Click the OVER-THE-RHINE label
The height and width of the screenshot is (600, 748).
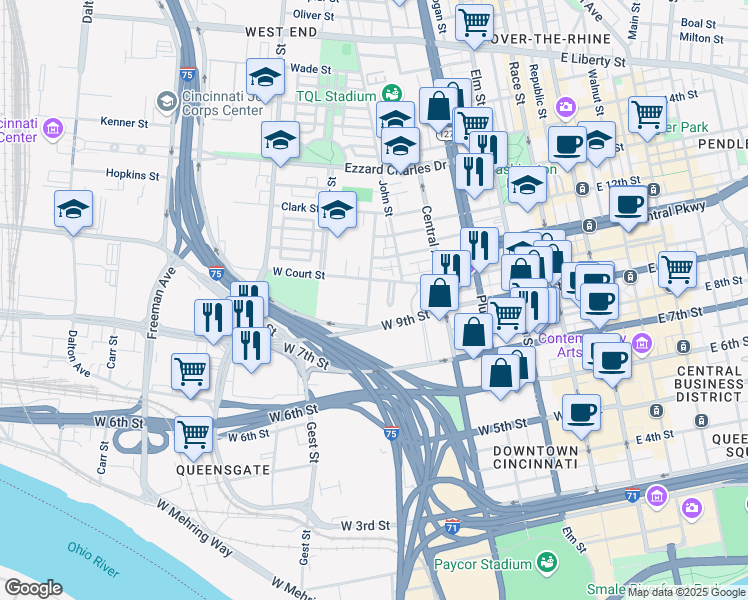pos(552,39)
